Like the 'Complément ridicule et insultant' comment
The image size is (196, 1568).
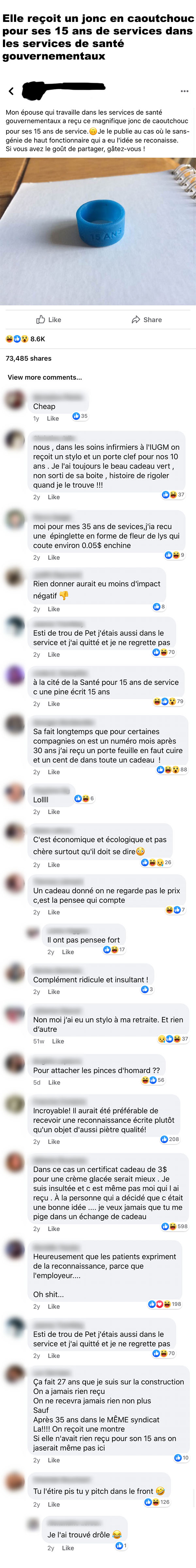click(54, 992)
